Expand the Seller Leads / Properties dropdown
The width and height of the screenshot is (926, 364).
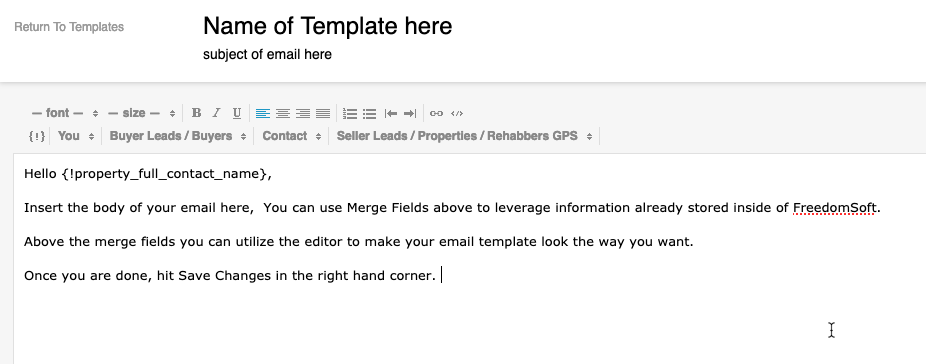click(464, 136)
